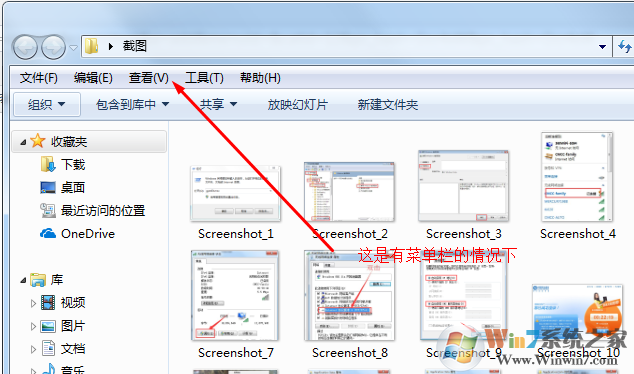Click the 音乐 music note icon
The width and height of the screenshot is (634, 374).
[49, 369]
